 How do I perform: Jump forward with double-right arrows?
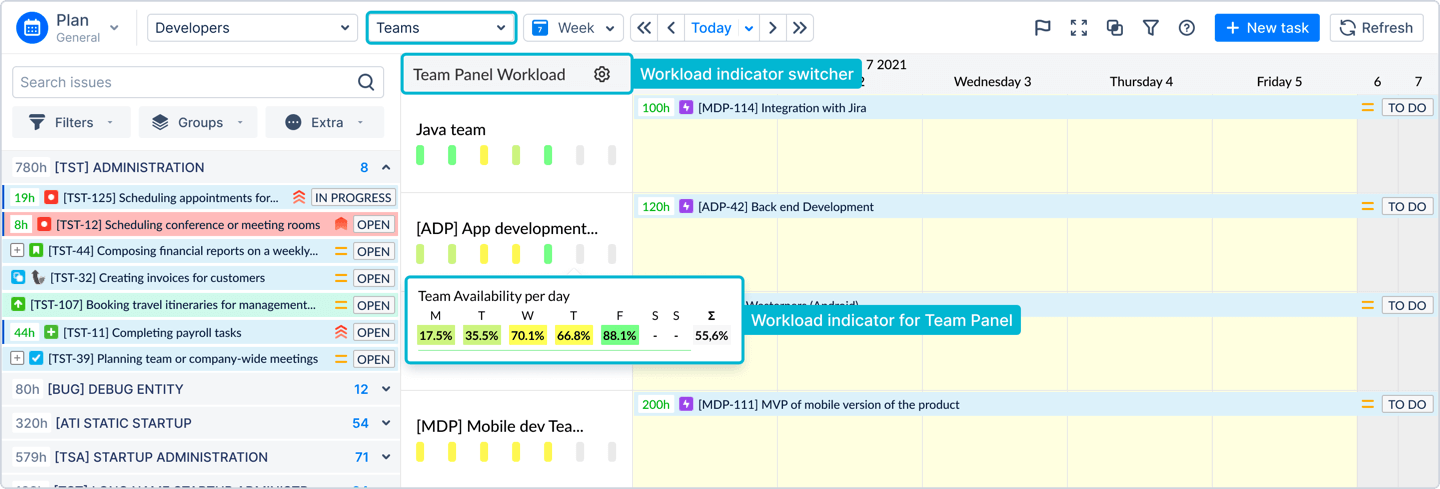pos(799,28)
